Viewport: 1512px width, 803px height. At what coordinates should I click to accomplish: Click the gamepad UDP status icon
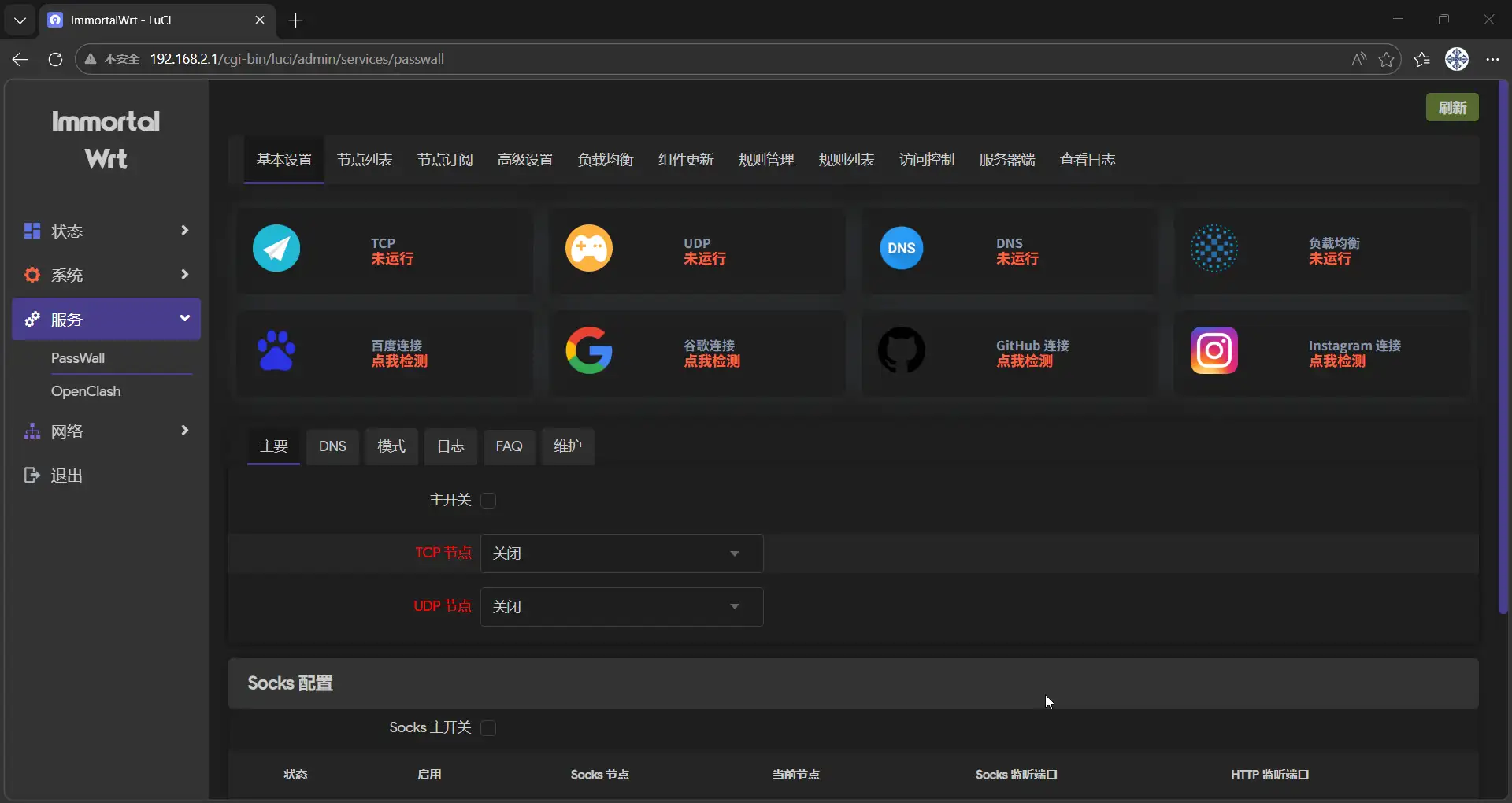tap(588, 249)
